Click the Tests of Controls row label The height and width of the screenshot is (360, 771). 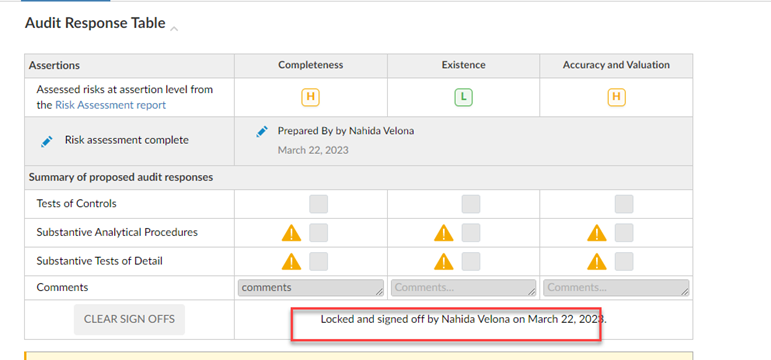click(x=76, y=204)
